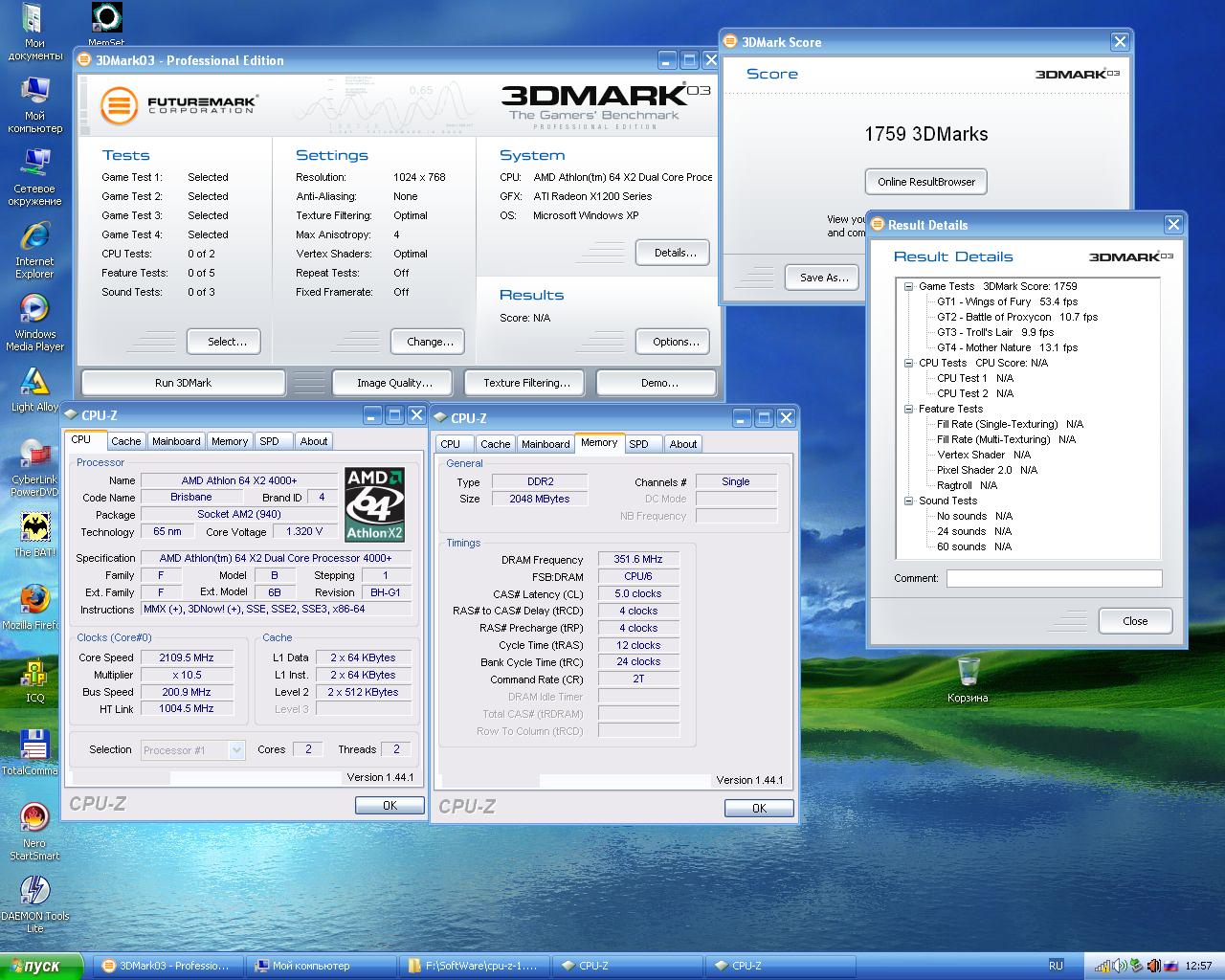Launch Windows Media Player desktop icon
Image resolution: width=1225 pixels, height=980 pixels.
tap(34, 323)
